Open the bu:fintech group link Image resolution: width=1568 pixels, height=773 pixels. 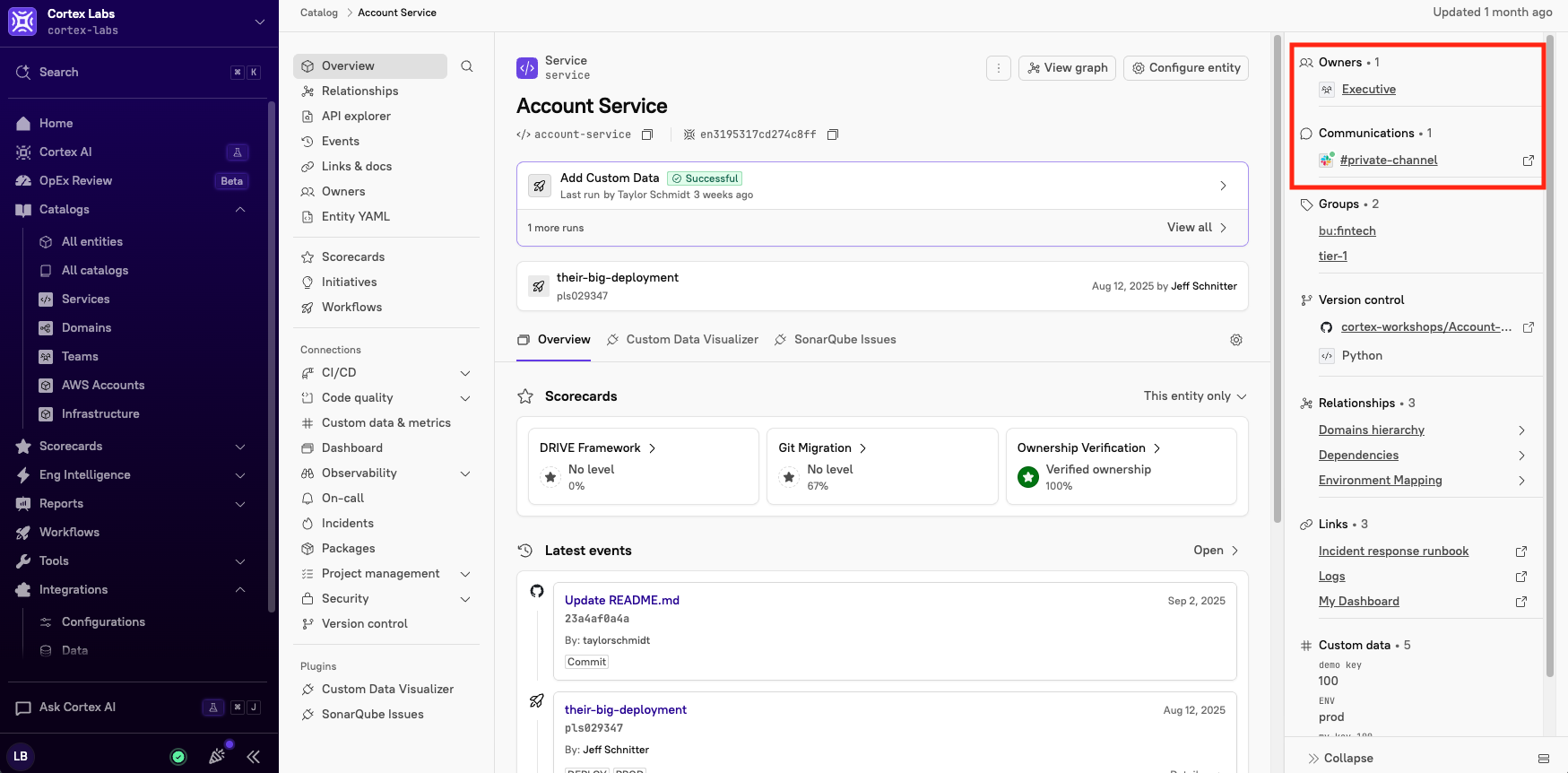pos(1347,231)
